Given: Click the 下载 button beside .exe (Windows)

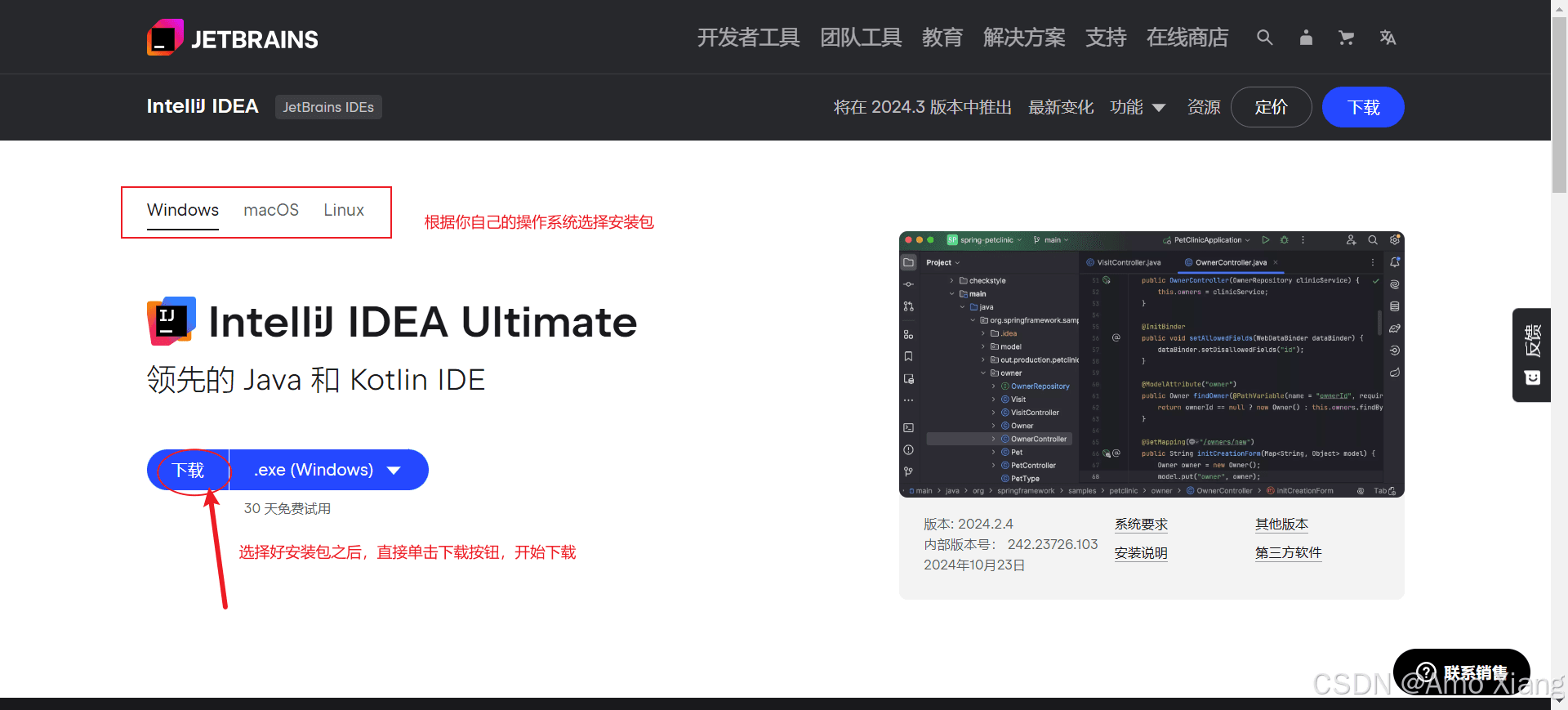Looking at the screenshot, I should 188,470.
